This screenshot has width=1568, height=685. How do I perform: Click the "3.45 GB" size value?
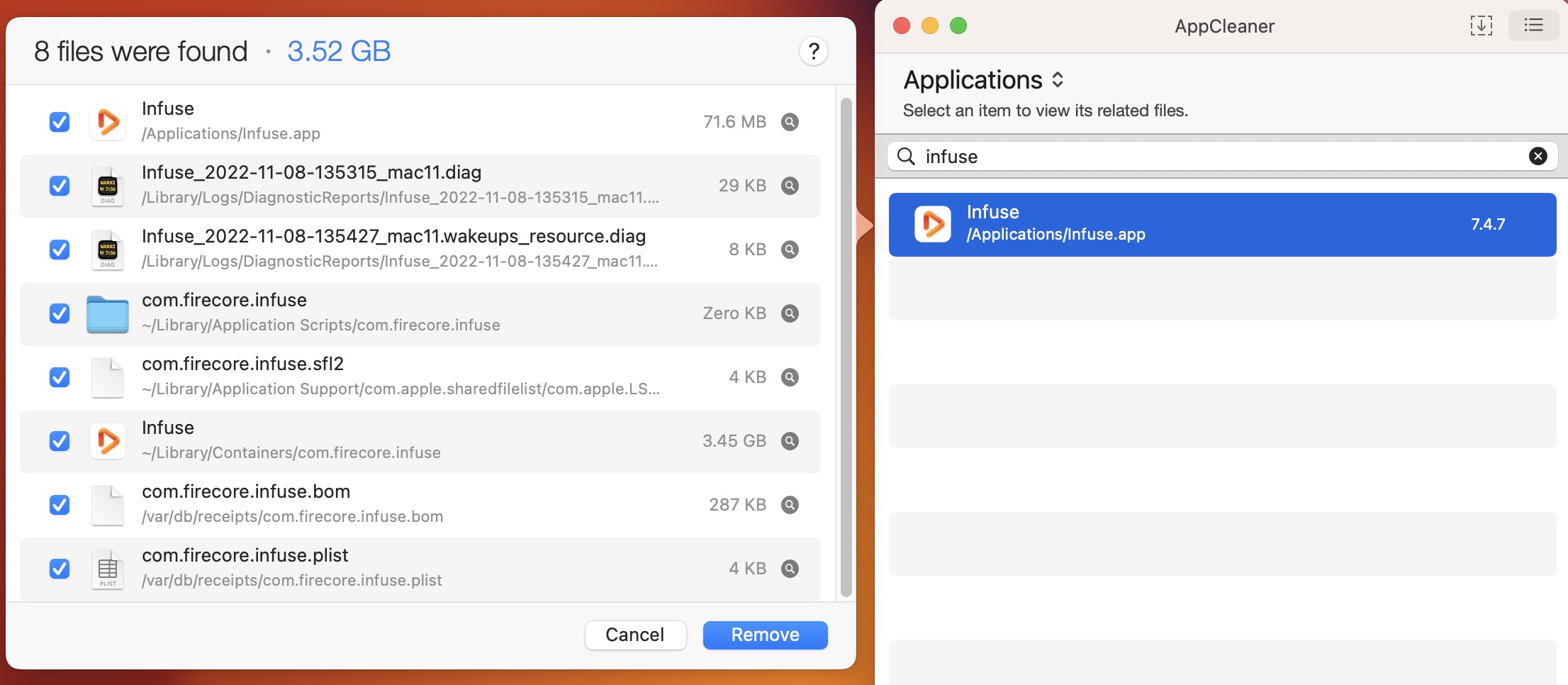tap(734, 441)
